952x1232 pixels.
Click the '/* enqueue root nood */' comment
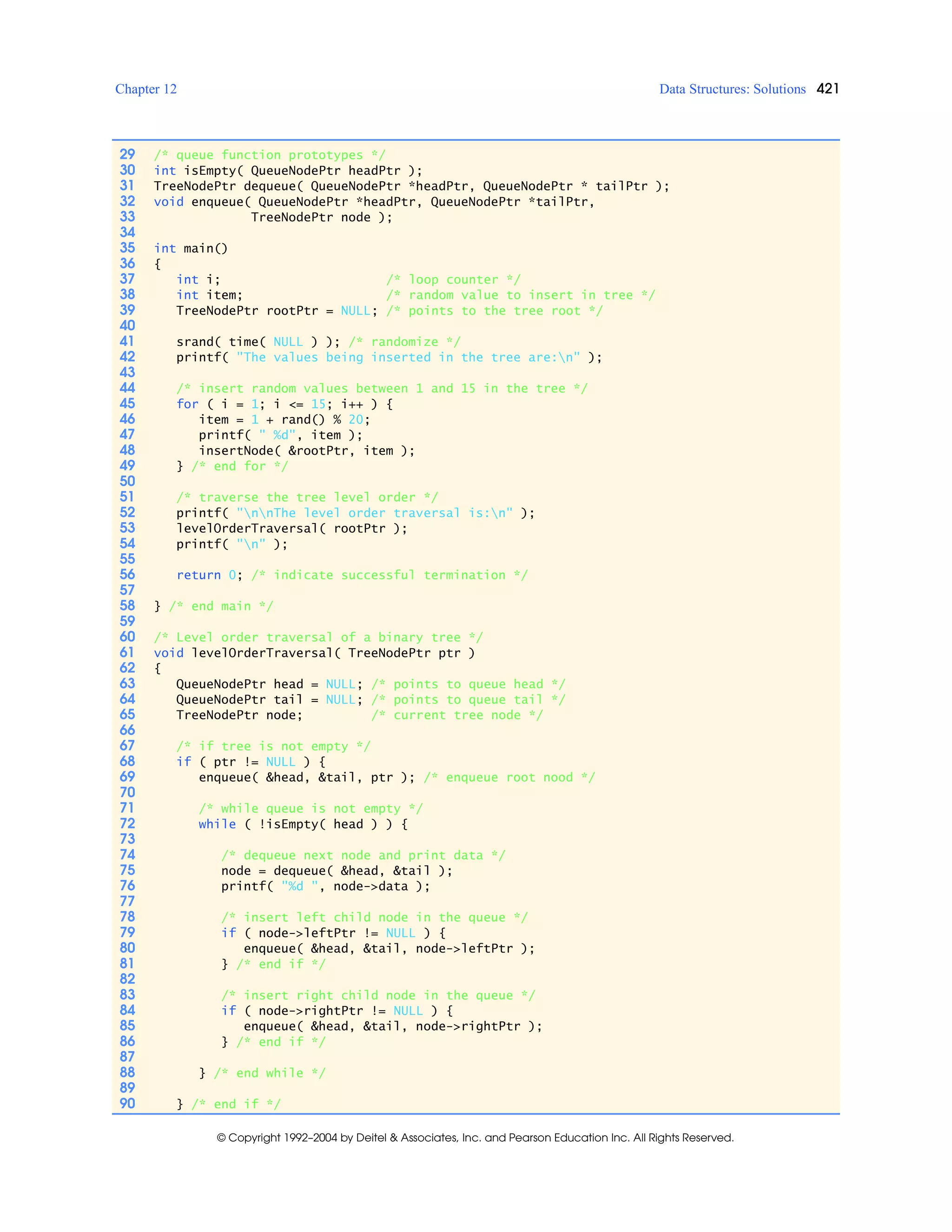pyautogui.click(x=509, y=778)
